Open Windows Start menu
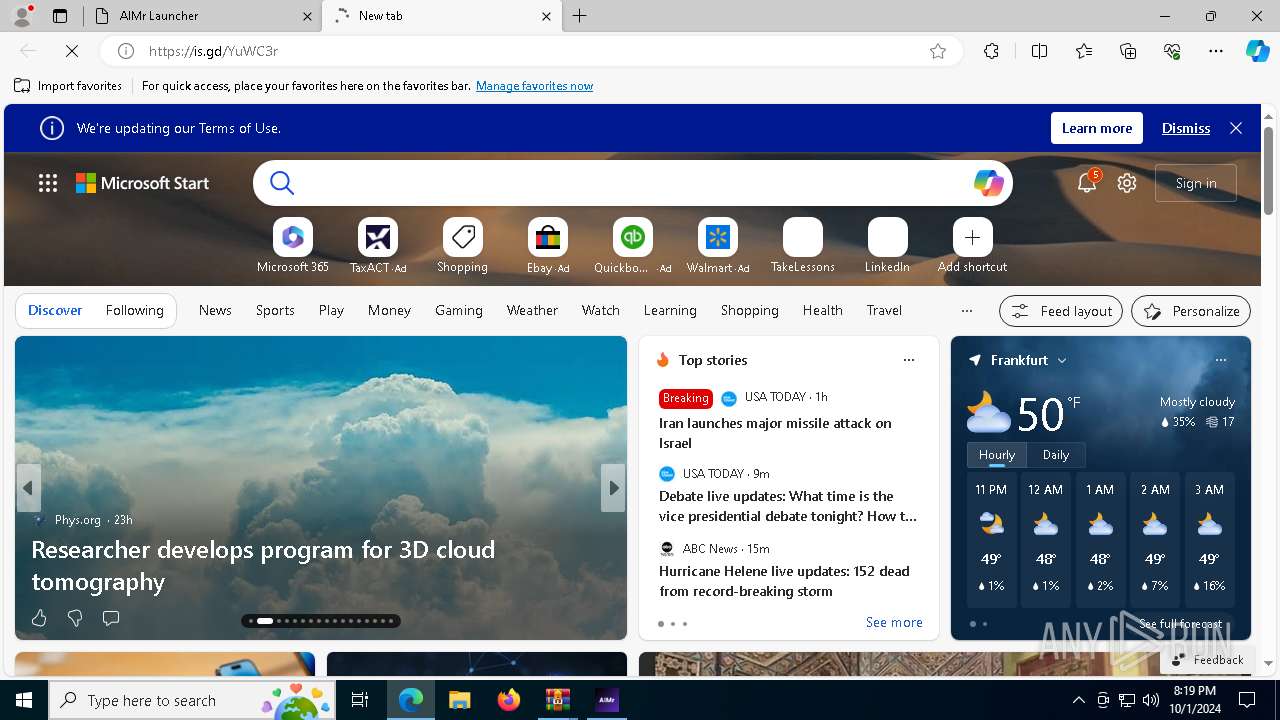The image size is (1280, 720). click(x=24, y=700)
